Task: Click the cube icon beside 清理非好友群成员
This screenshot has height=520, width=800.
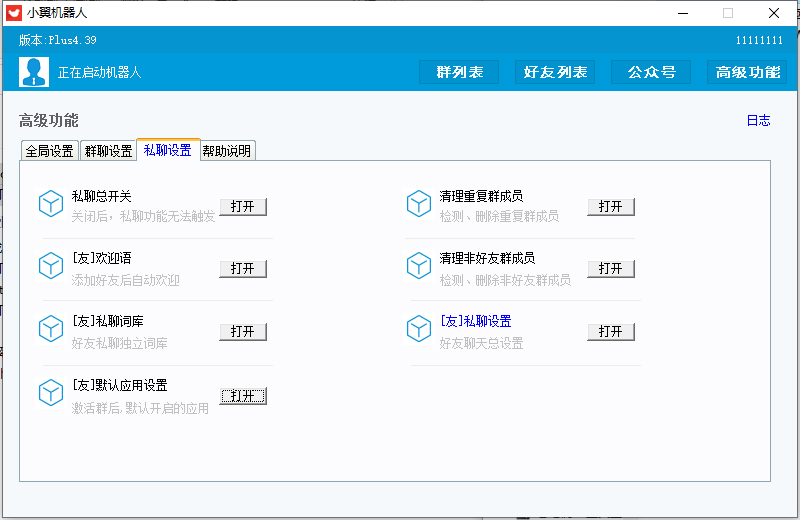Action: pos(419,265)
